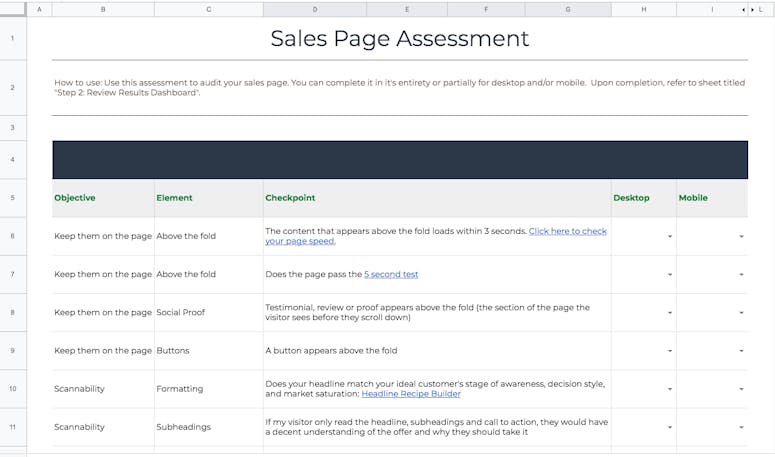Screen dimensions: 775x457
Task: Select column H header
Action: click(x=644, y=9)
